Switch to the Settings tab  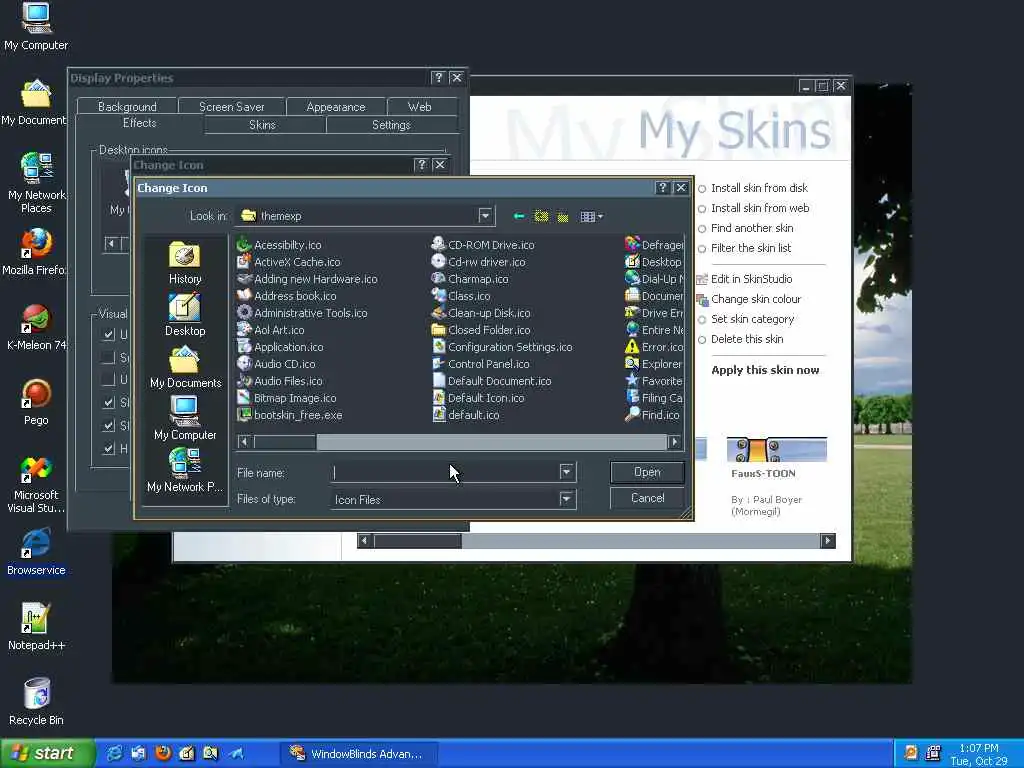pyautogui.click(x=391, y=125)
